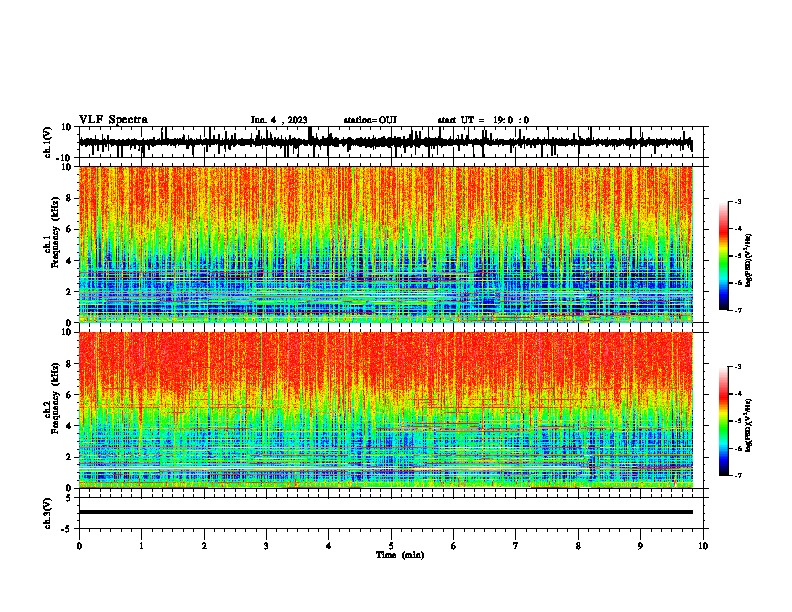792x612 pixels.
Task: Click the ch.1 spectrogram plot
Action: (386, 244)
